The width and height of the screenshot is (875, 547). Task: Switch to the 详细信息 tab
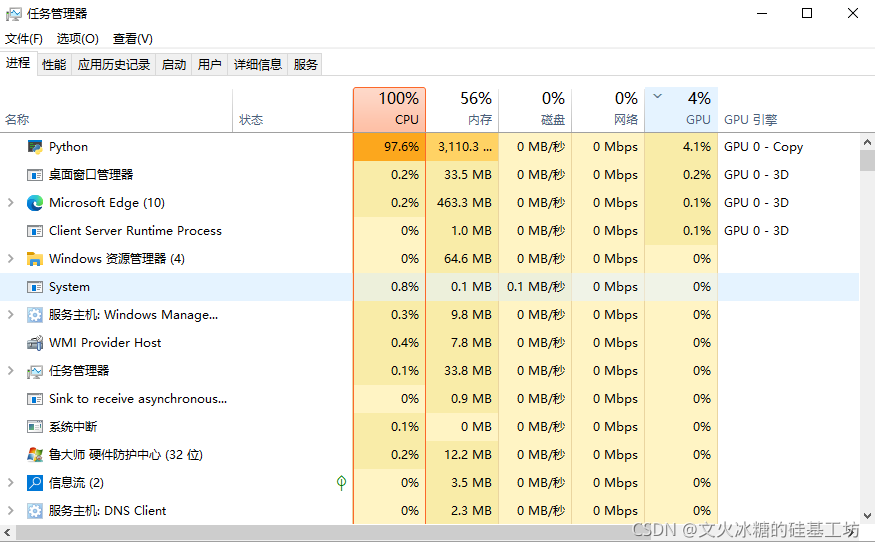click(258, 65)
